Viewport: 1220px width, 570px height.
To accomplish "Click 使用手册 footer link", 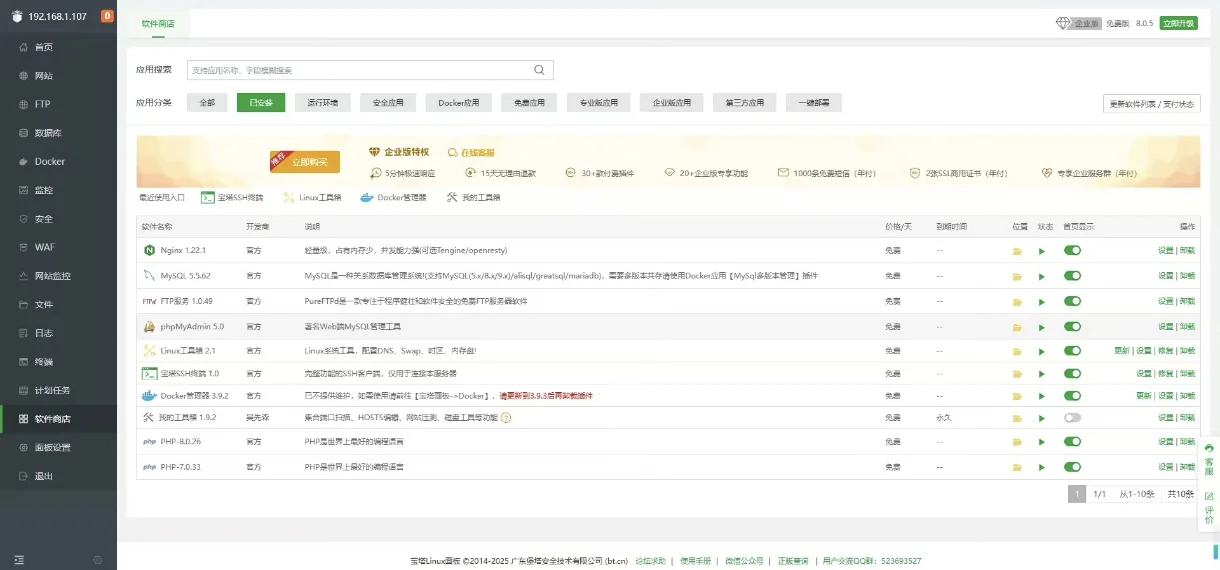I will (x=695, y=561).
